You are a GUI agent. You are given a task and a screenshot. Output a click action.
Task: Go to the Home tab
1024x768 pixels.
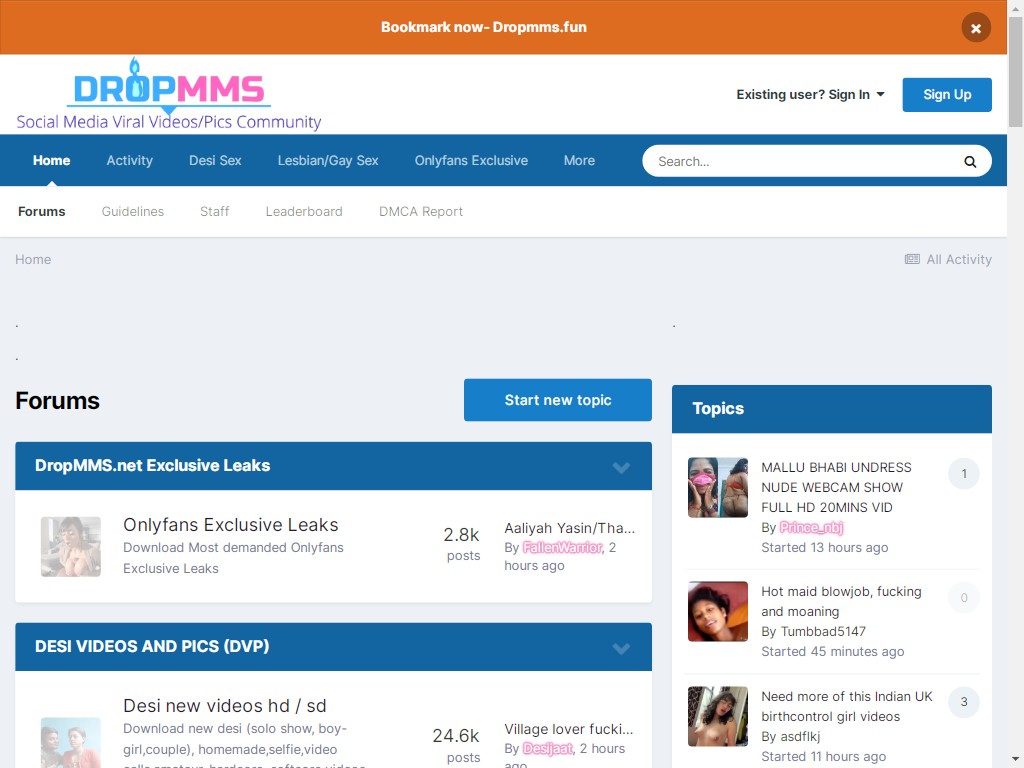tap(52, 161)
